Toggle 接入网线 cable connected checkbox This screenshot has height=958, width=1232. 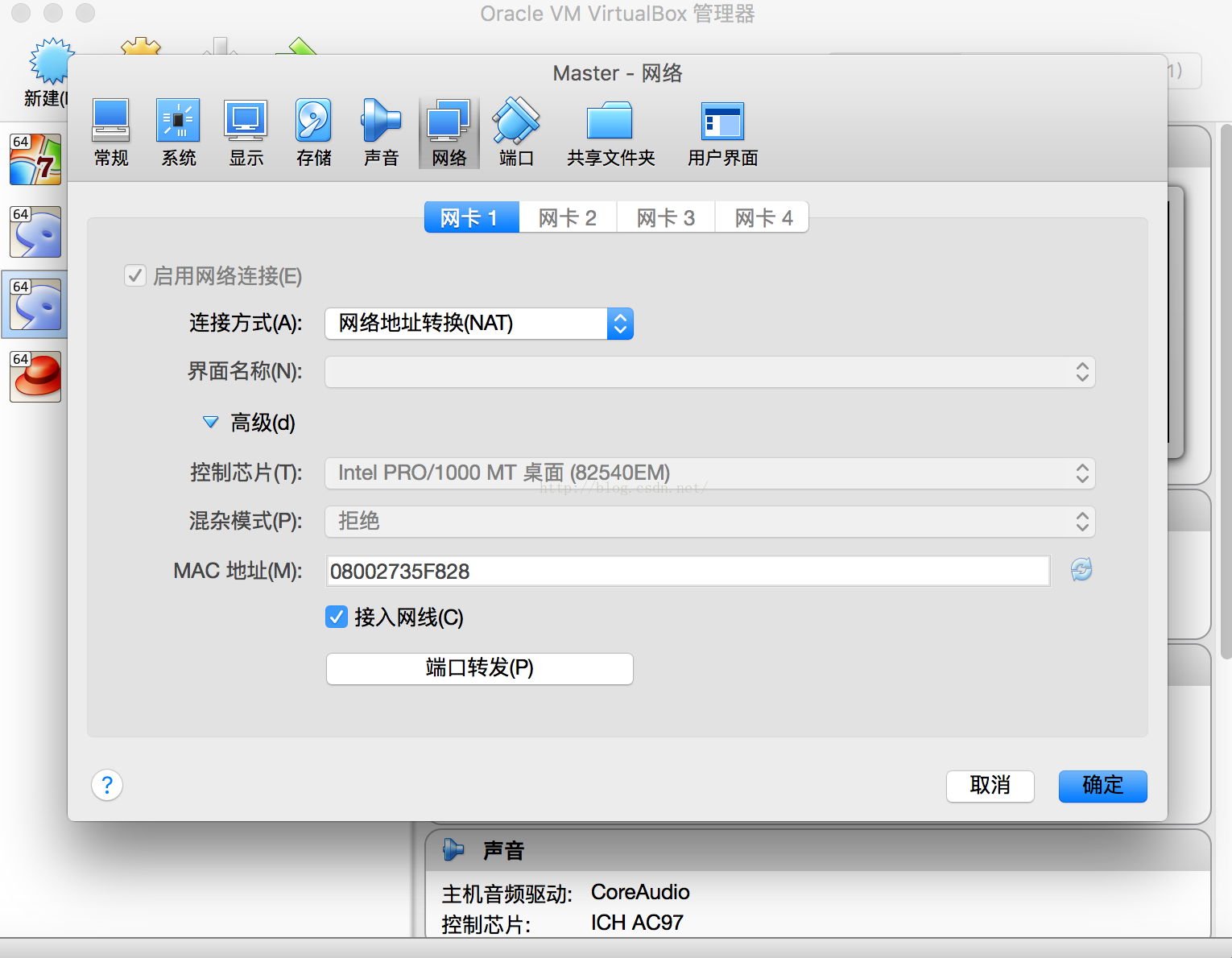337,617
